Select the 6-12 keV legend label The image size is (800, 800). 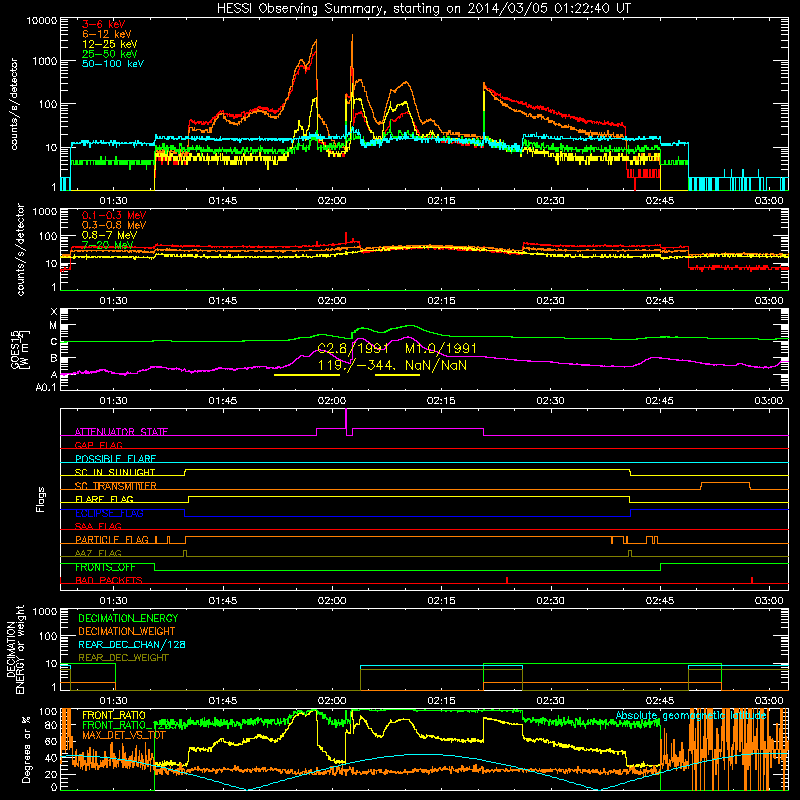(107, 34)
